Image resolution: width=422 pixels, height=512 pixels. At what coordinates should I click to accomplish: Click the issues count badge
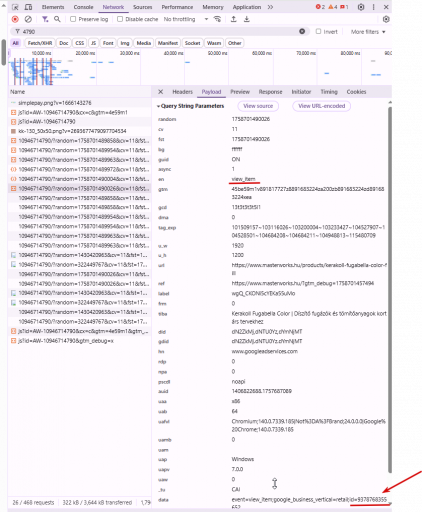pos(344,7)
